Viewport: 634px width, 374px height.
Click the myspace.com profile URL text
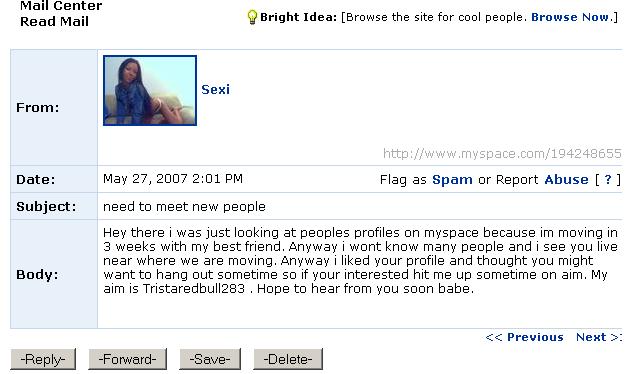coord(502,154)
